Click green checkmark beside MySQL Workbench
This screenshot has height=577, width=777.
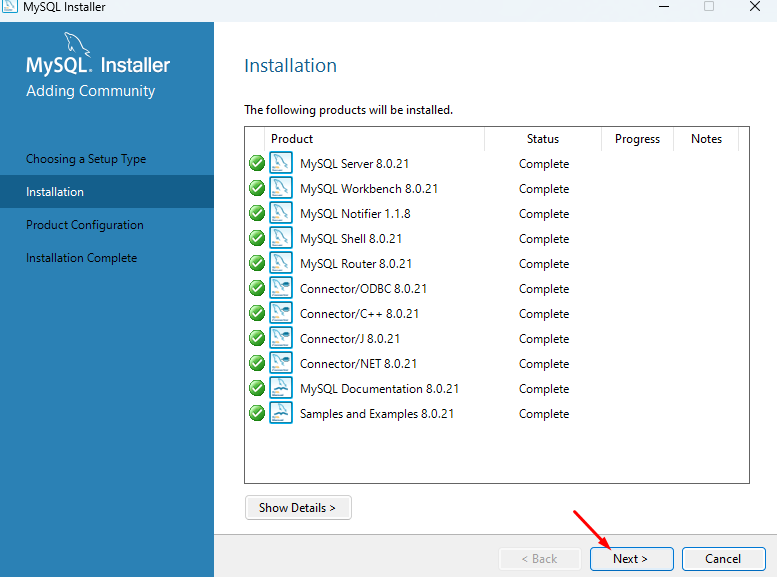tap(257, 188)
